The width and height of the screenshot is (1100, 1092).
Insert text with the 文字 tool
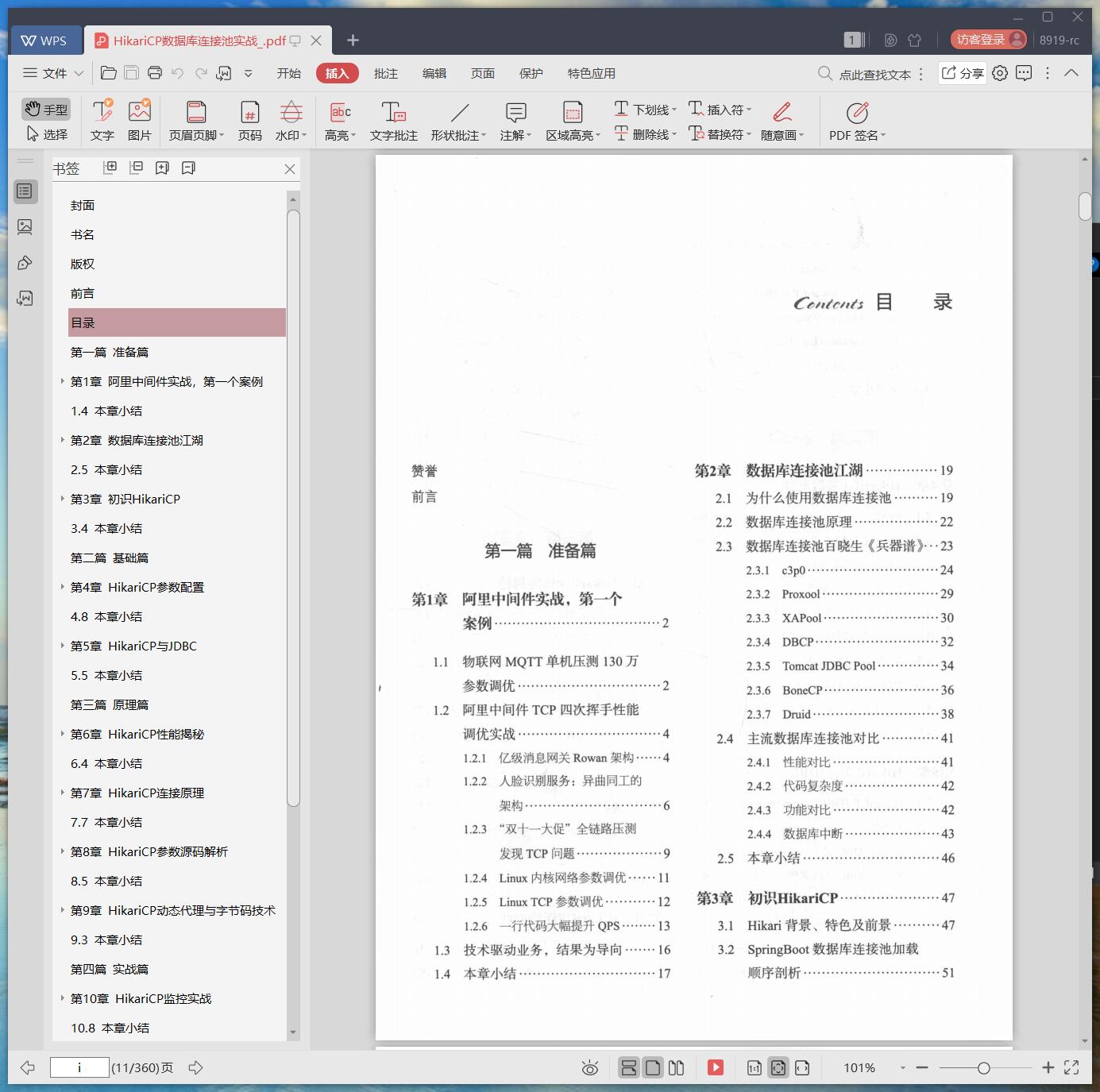tap(102, 120)
